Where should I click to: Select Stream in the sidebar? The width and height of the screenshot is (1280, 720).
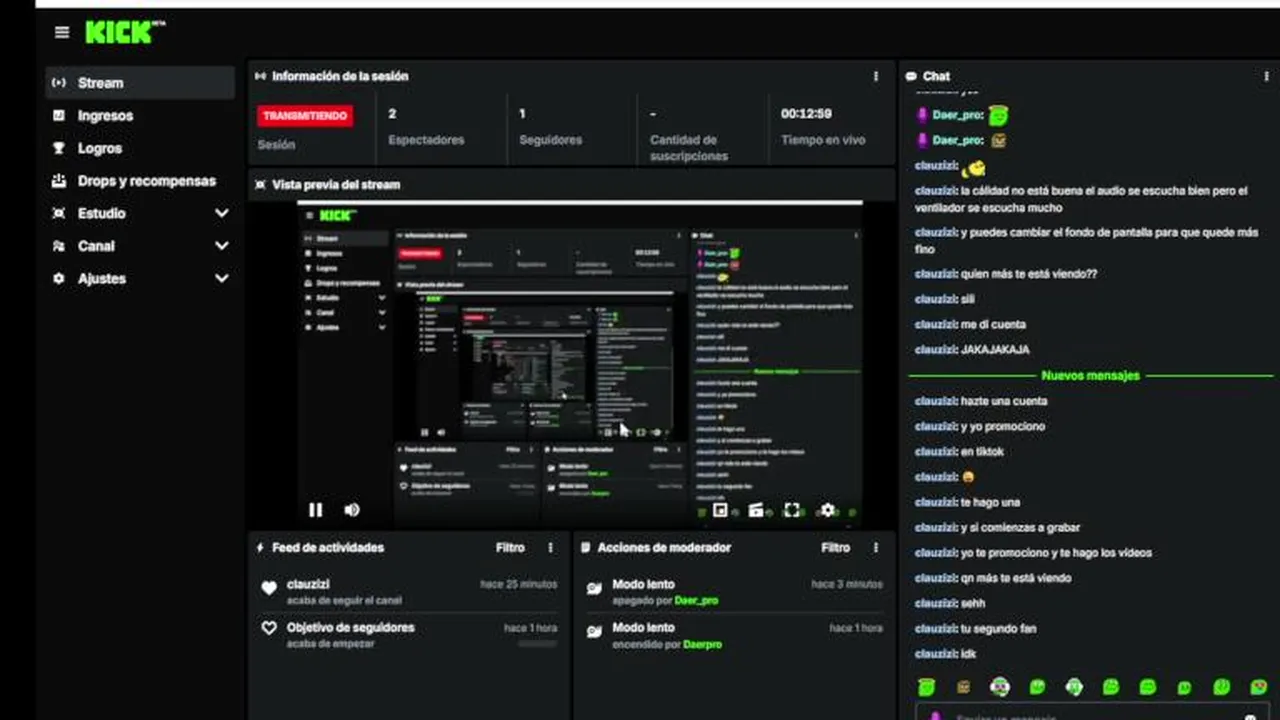140,83
